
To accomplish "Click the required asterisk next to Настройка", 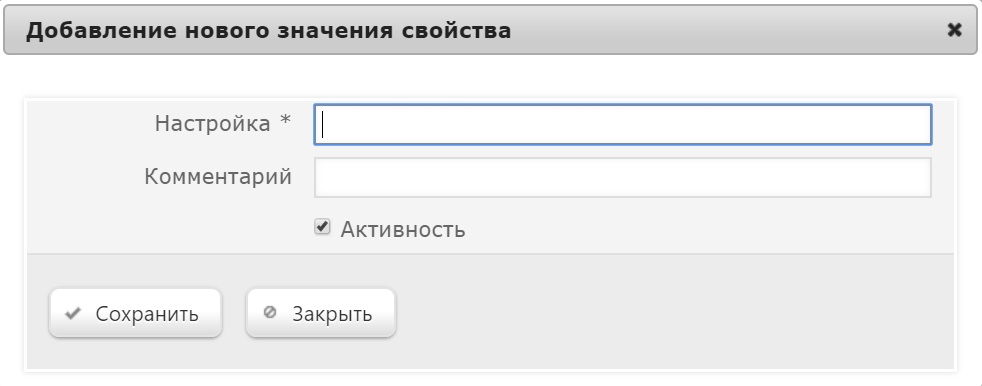I will (x=286, y=120).
